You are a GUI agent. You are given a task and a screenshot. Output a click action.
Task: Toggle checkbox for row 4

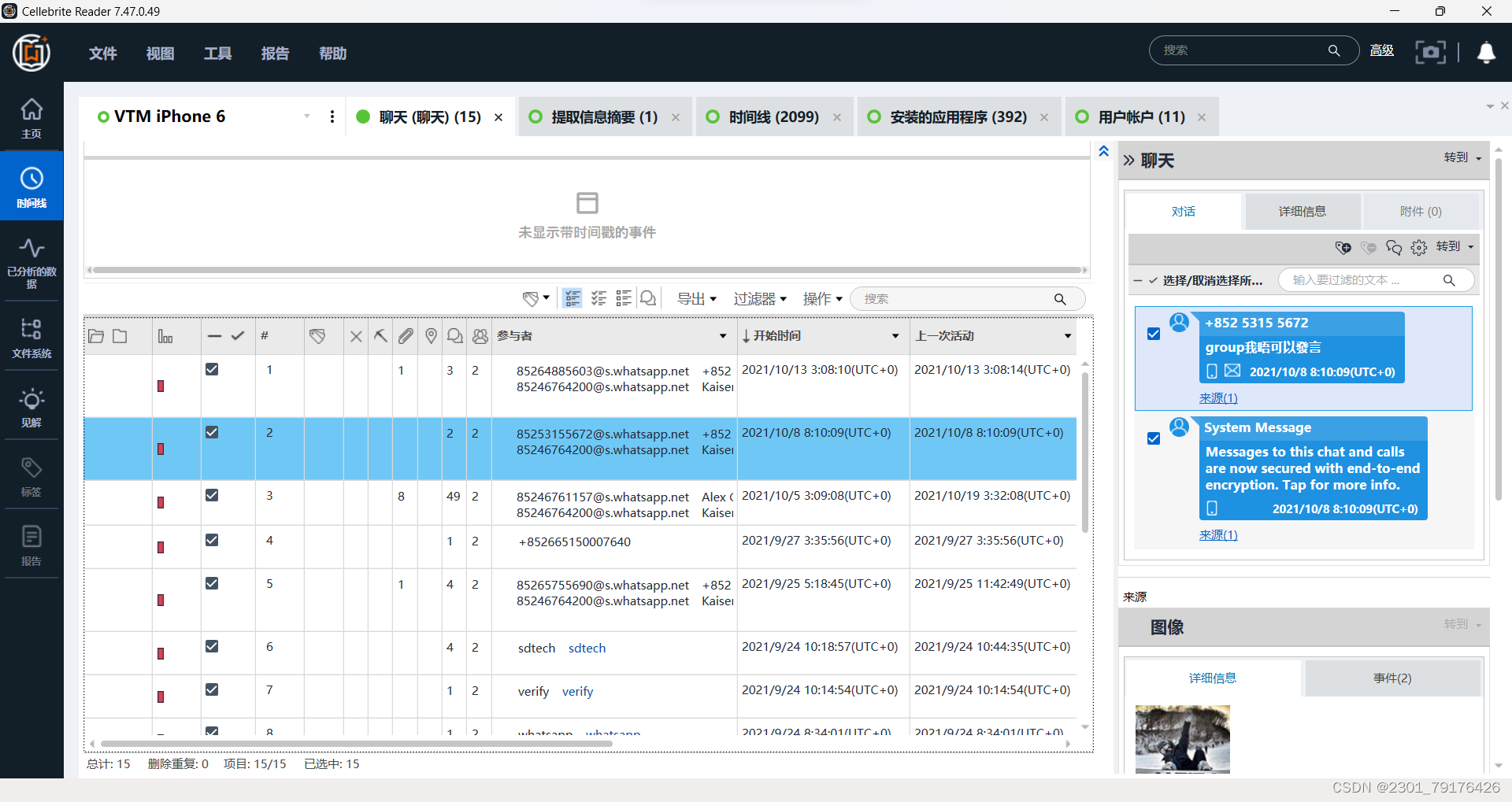212,540
